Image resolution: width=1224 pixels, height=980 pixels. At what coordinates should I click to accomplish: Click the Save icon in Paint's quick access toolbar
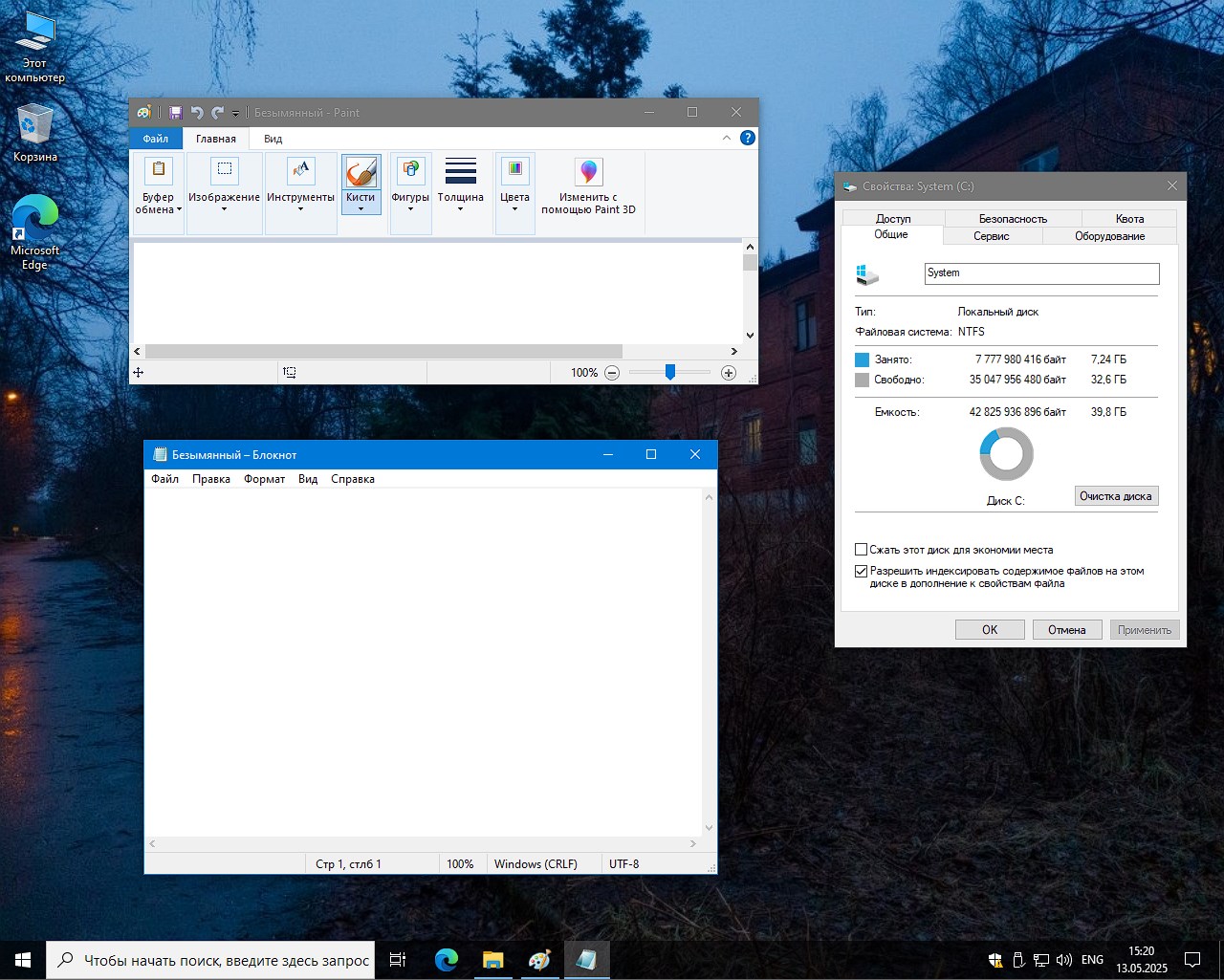pos(176,113)
